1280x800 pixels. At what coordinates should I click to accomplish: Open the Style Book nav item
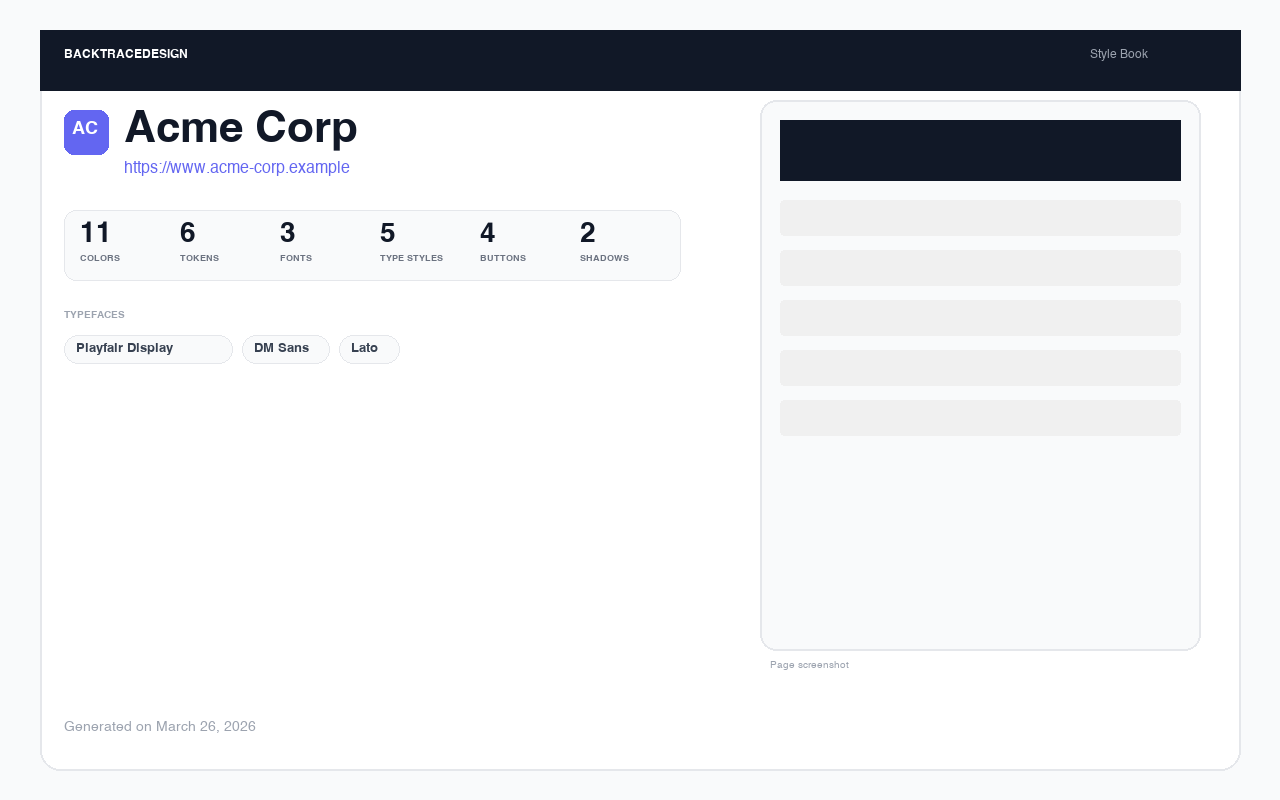1118,54
